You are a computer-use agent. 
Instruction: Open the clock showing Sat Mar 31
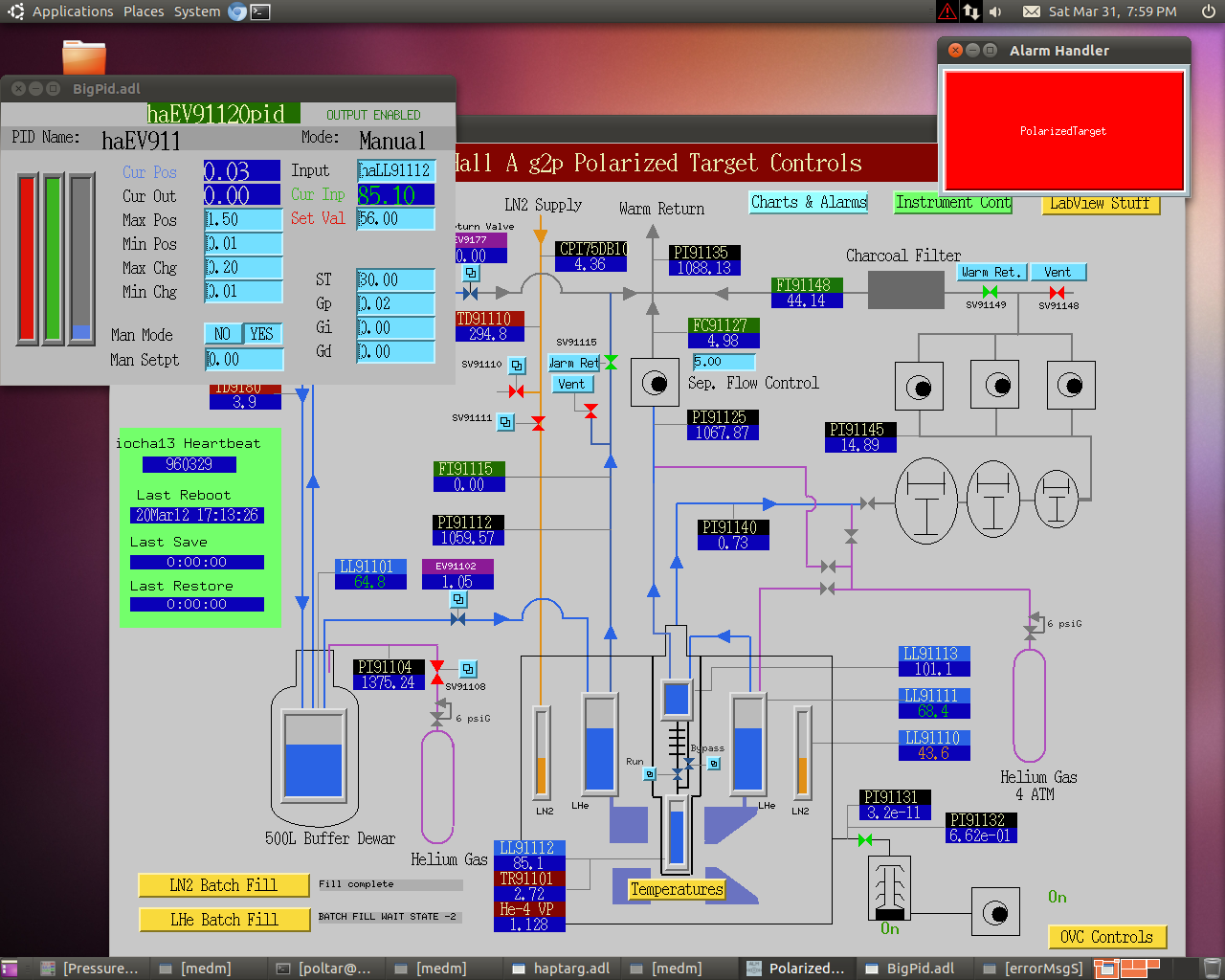pyautogui.click(x=1112, y=11)
